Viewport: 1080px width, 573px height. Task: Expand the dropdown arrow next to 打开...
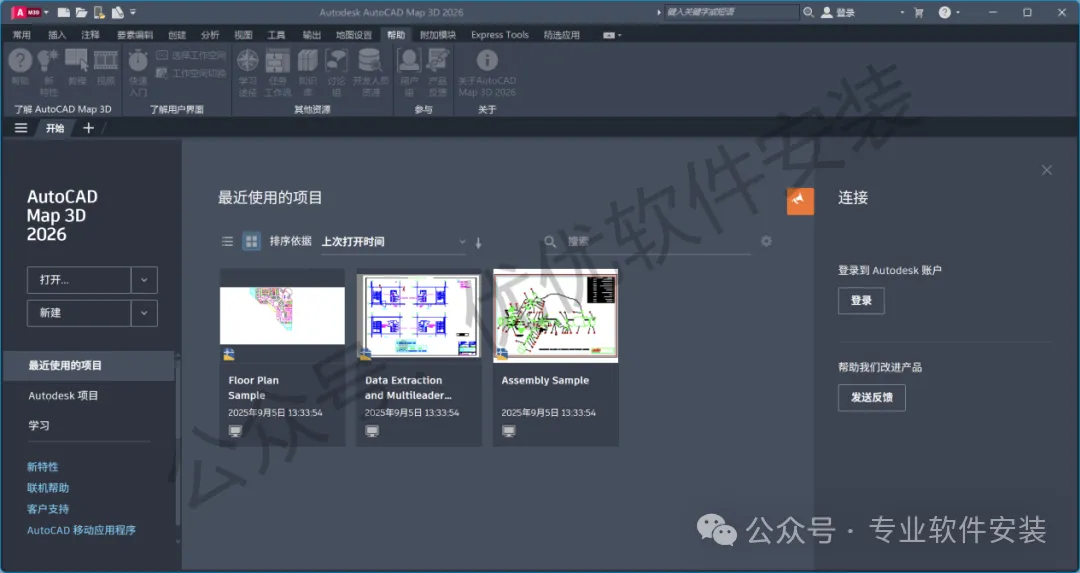click(x=144, y=280)
